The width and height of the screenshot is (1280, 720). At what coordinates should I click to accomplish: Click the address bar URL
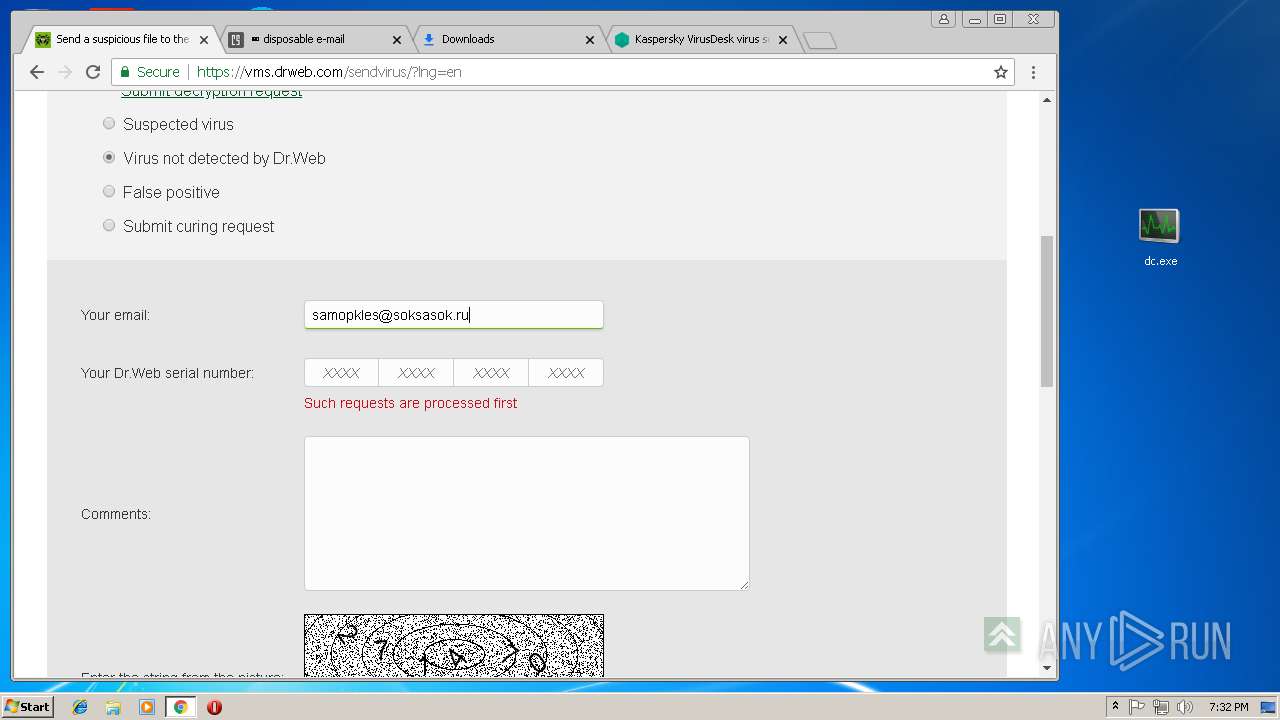(x=329, y=72)
